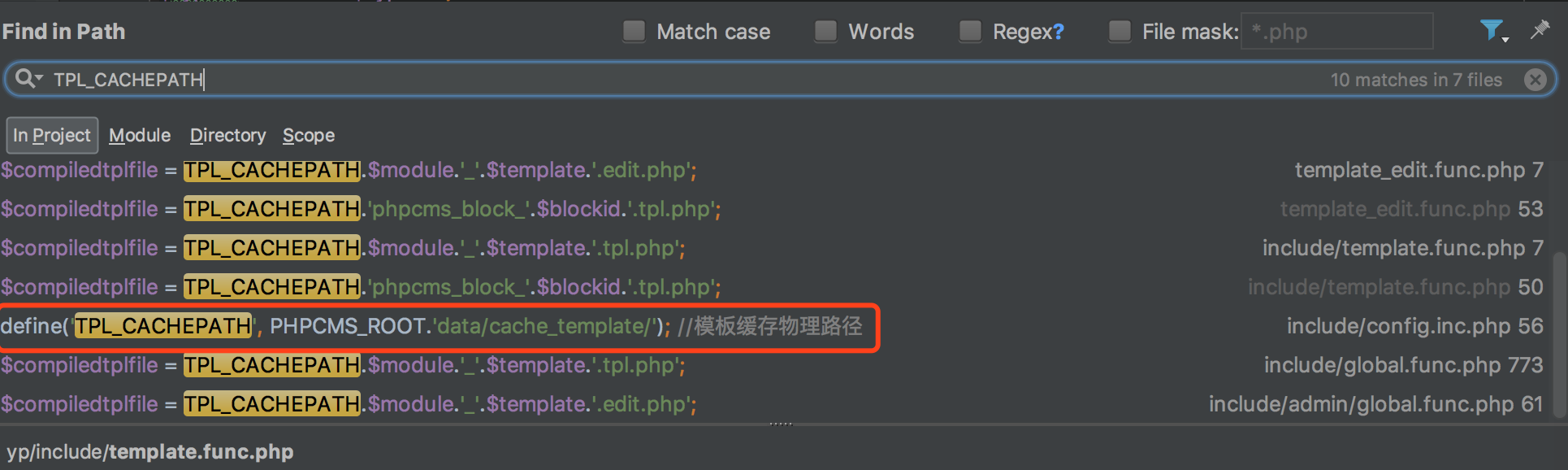
Task: Click the File mask *.php field
Action: (1336, 32)
